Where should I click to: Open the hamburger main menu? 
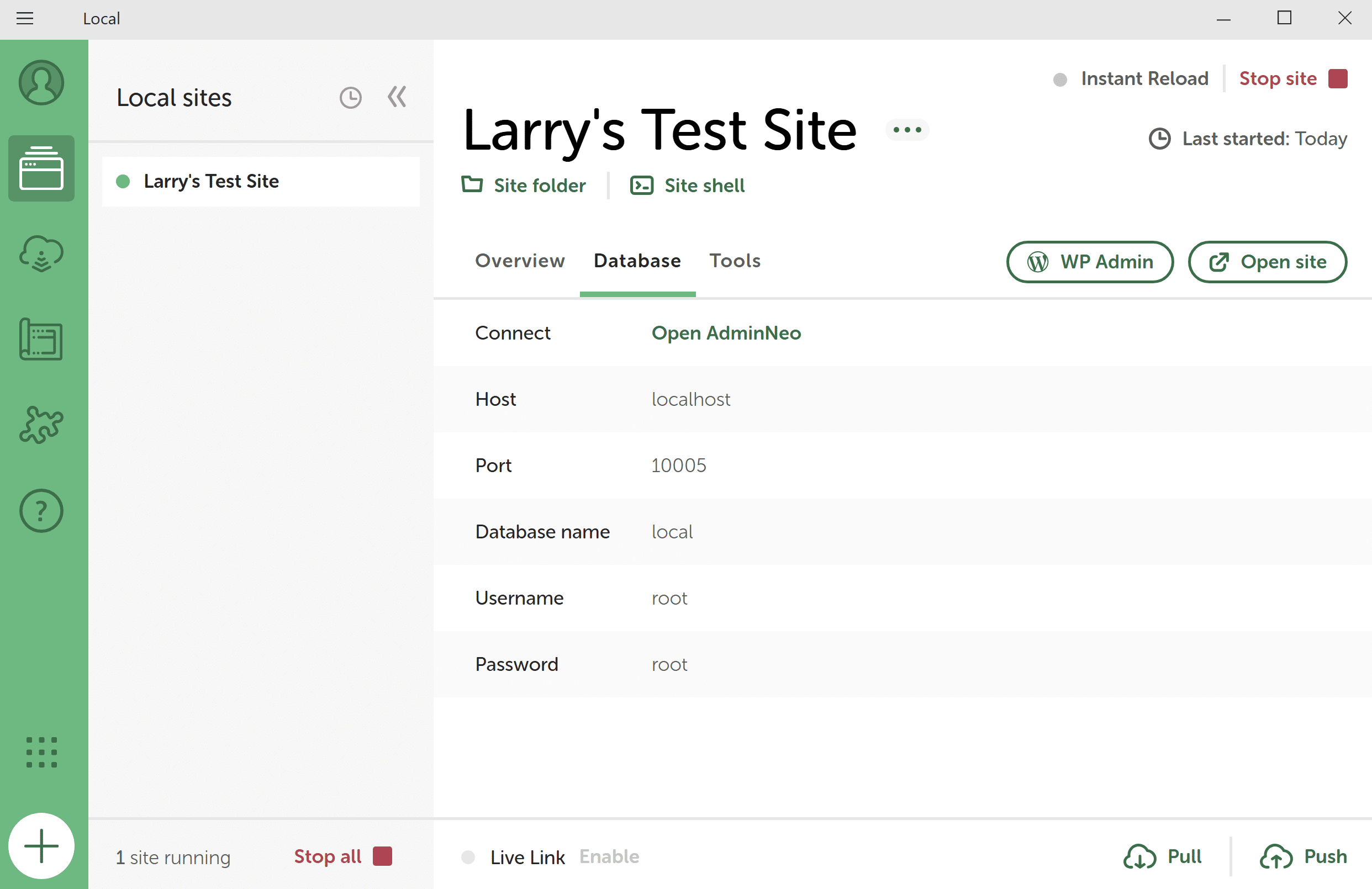(25, 18)
